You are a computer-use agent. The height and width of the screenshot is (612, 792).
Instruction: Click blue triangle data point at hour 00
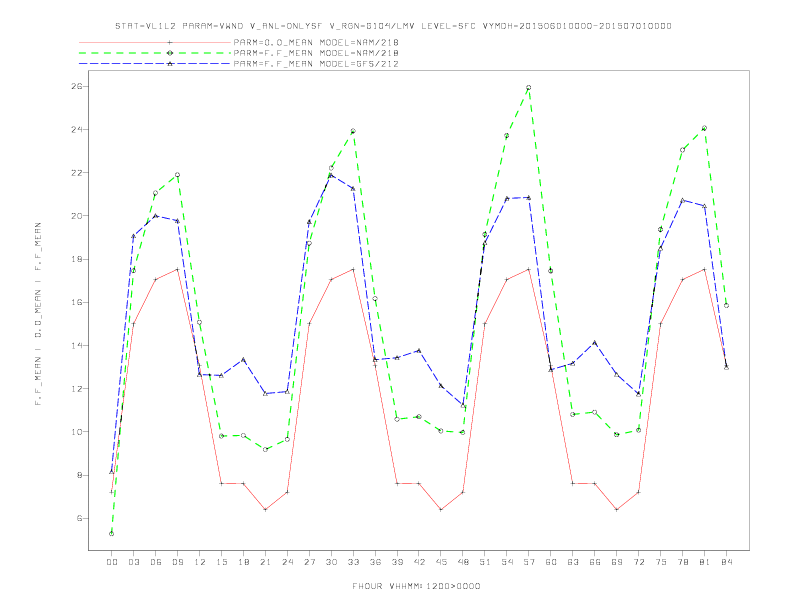[112, 472]
